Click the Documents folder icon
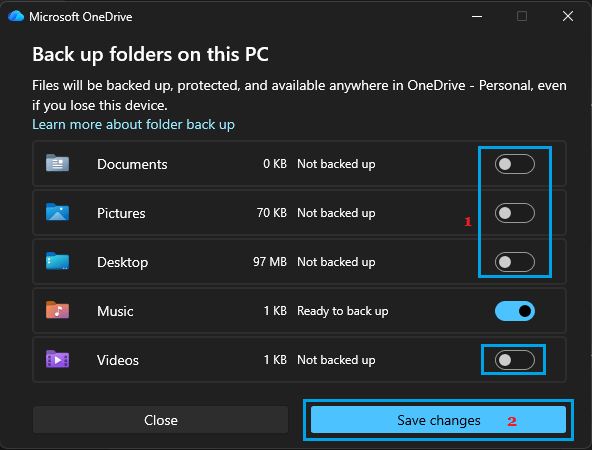This screenshot has height=450, width=592. [x=57, y=163]
